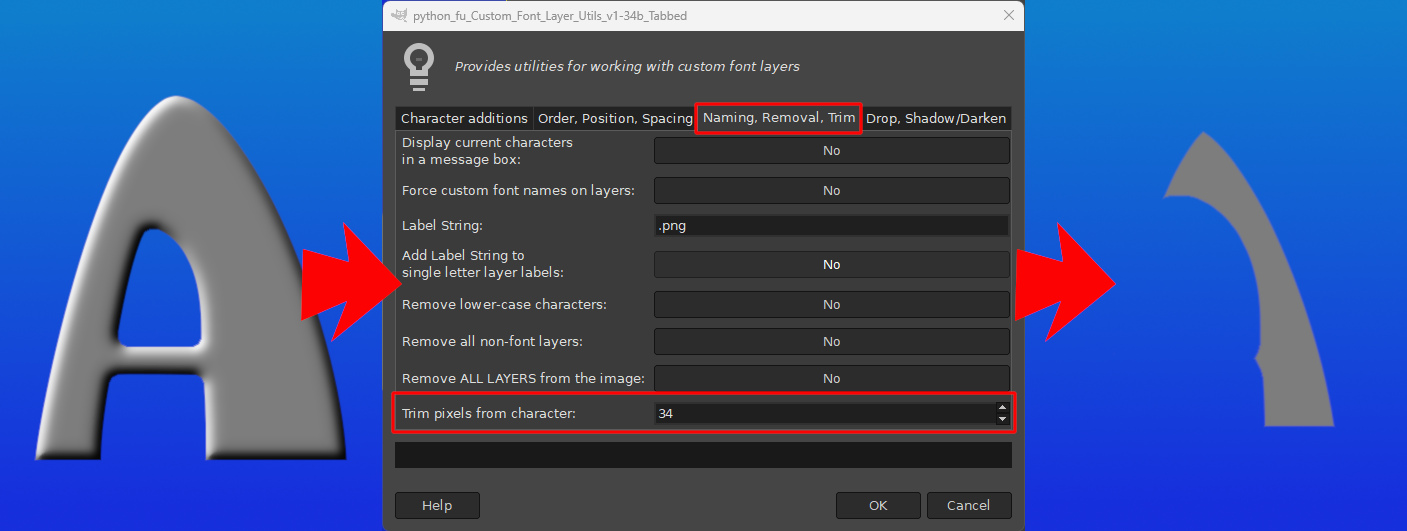Open the Order, Position, Spacing tab
This screenshot has width=1407, height=531.
615,118
